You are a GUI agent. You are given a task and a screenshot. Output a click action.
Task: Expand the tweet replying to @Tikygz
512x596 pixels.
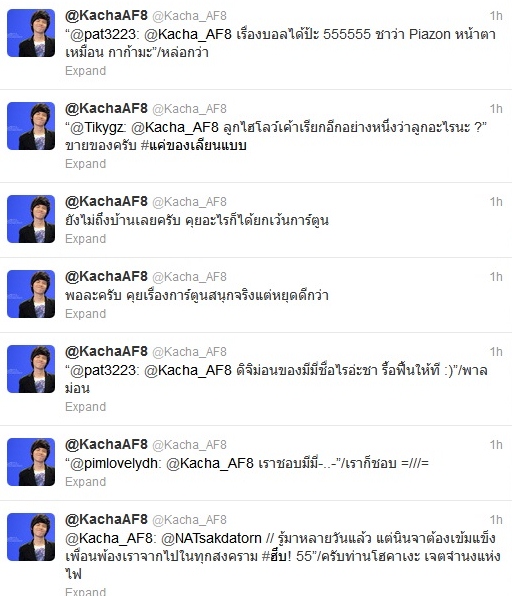click(86, 163)
